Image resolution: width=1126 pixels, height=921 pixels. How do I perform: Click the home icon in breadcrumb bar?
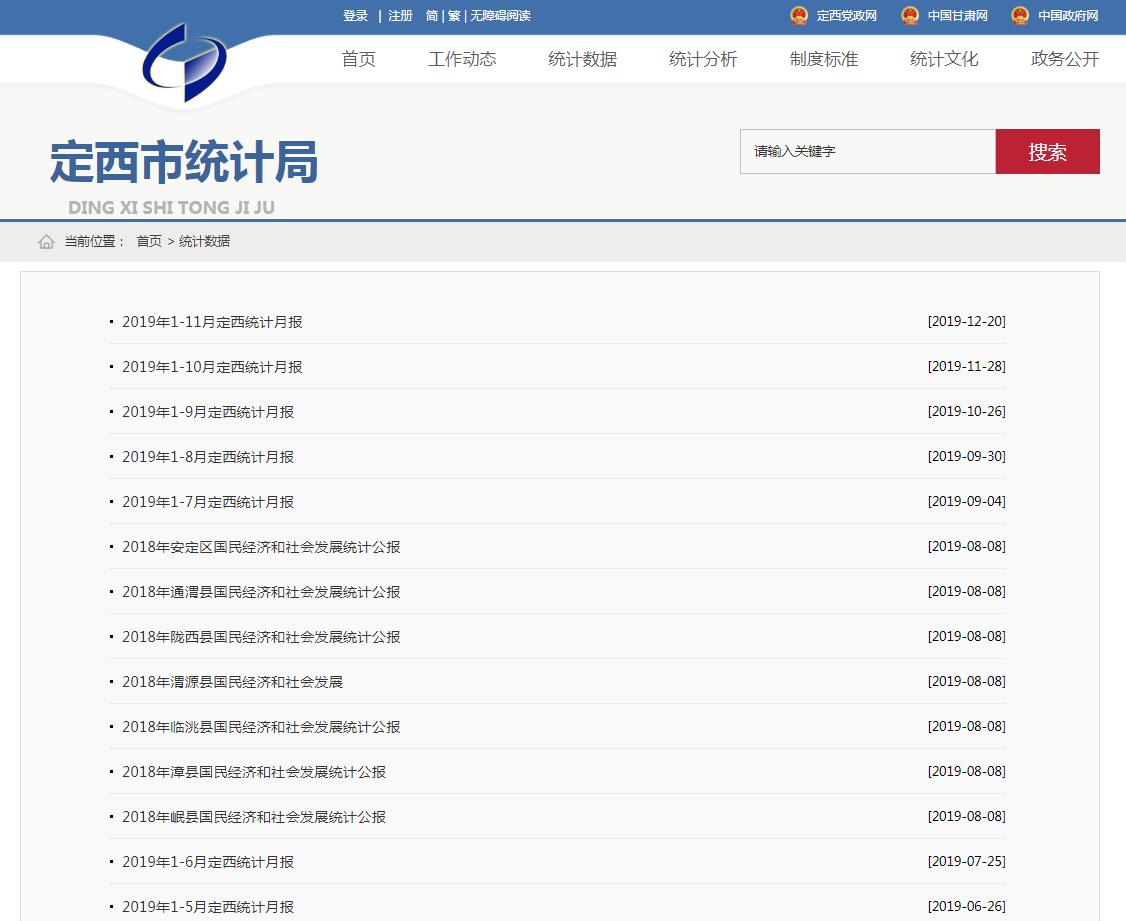(x=46, y=242)
